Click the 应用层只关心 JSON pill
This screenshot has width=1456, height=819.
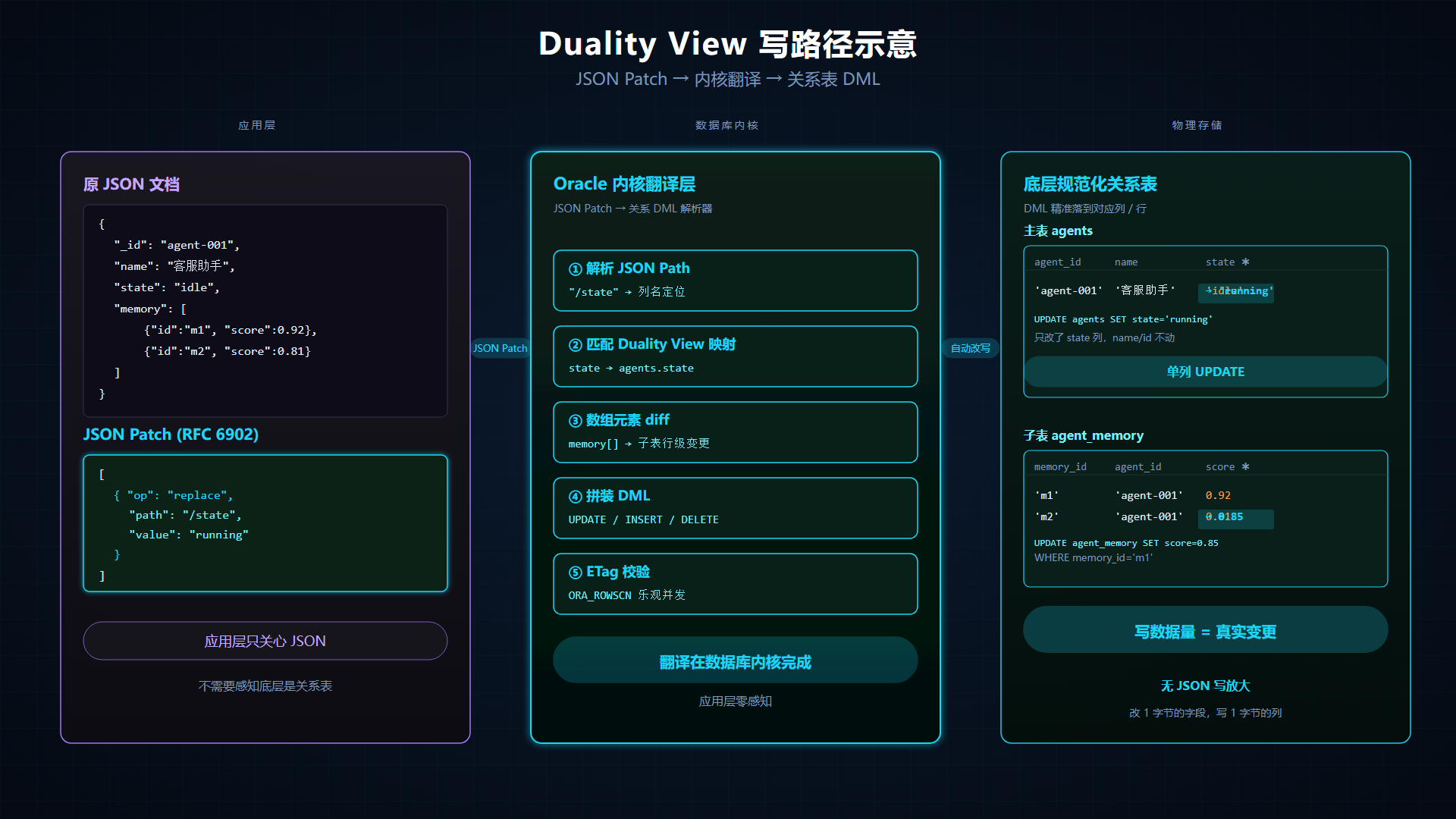point(265,641)
